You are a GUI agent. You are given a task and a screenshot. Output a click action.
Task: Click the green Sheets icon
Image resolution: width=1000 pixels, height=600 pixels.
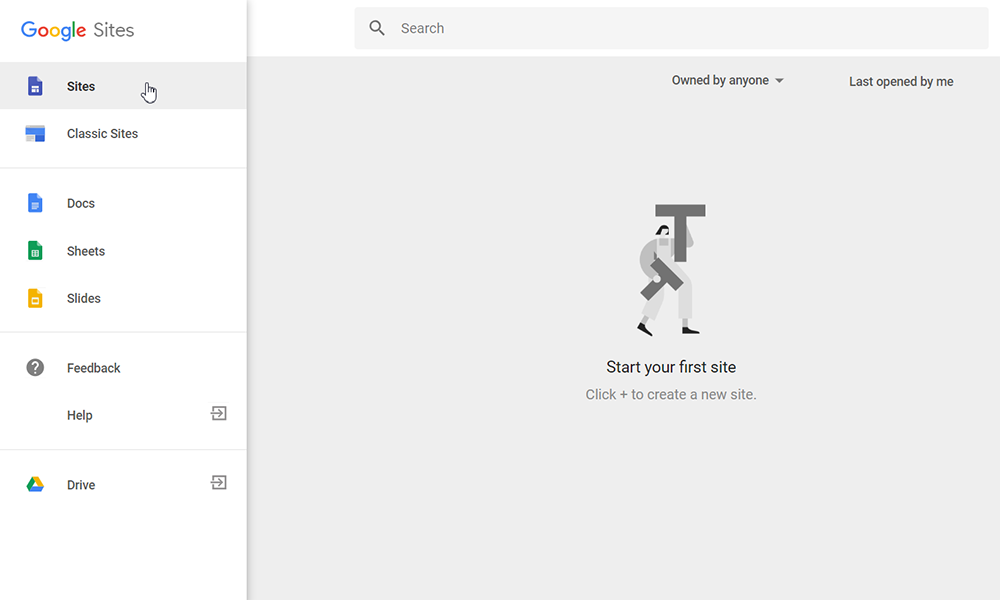coord(35,251)
